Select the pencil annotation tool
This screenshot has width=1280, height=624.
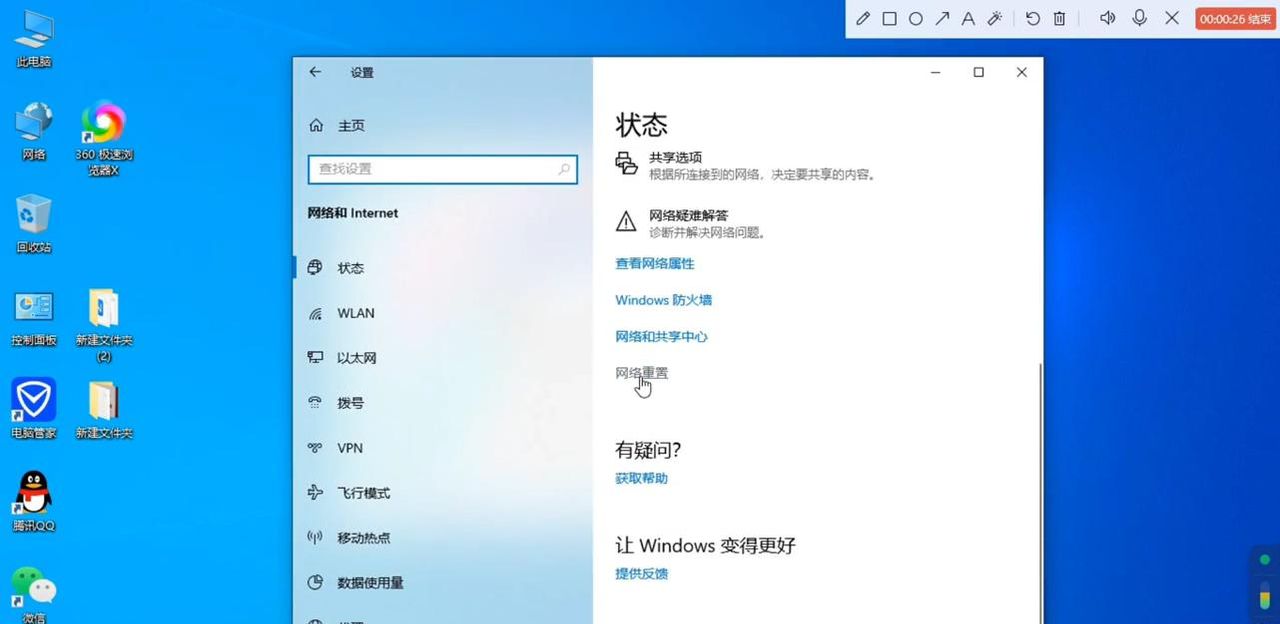coord(862,18)
